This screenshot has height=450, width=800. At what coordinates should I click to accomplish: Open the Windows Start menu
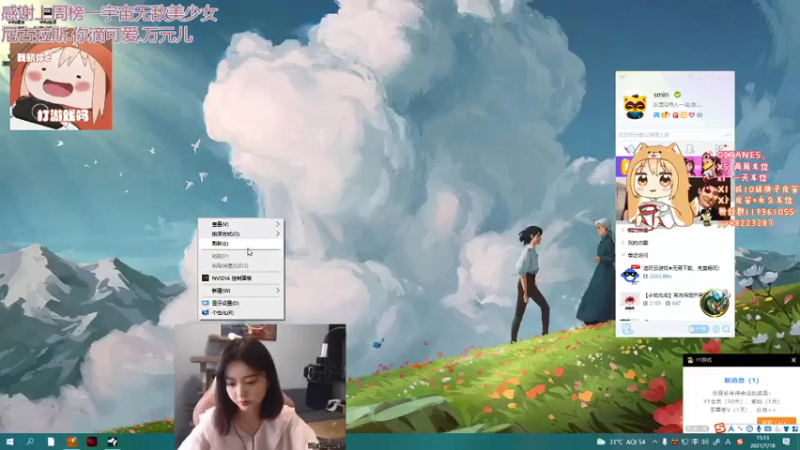(x=9, y=441)
